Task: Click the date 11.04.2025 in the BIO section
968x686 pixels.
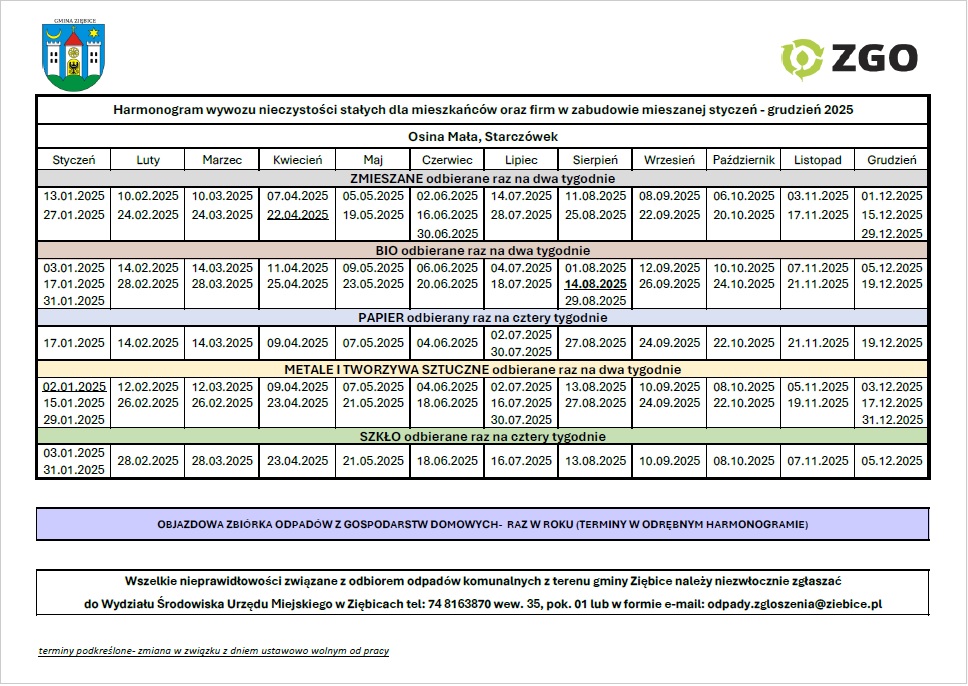Action: pyautogui.click(x=298, y=268)
